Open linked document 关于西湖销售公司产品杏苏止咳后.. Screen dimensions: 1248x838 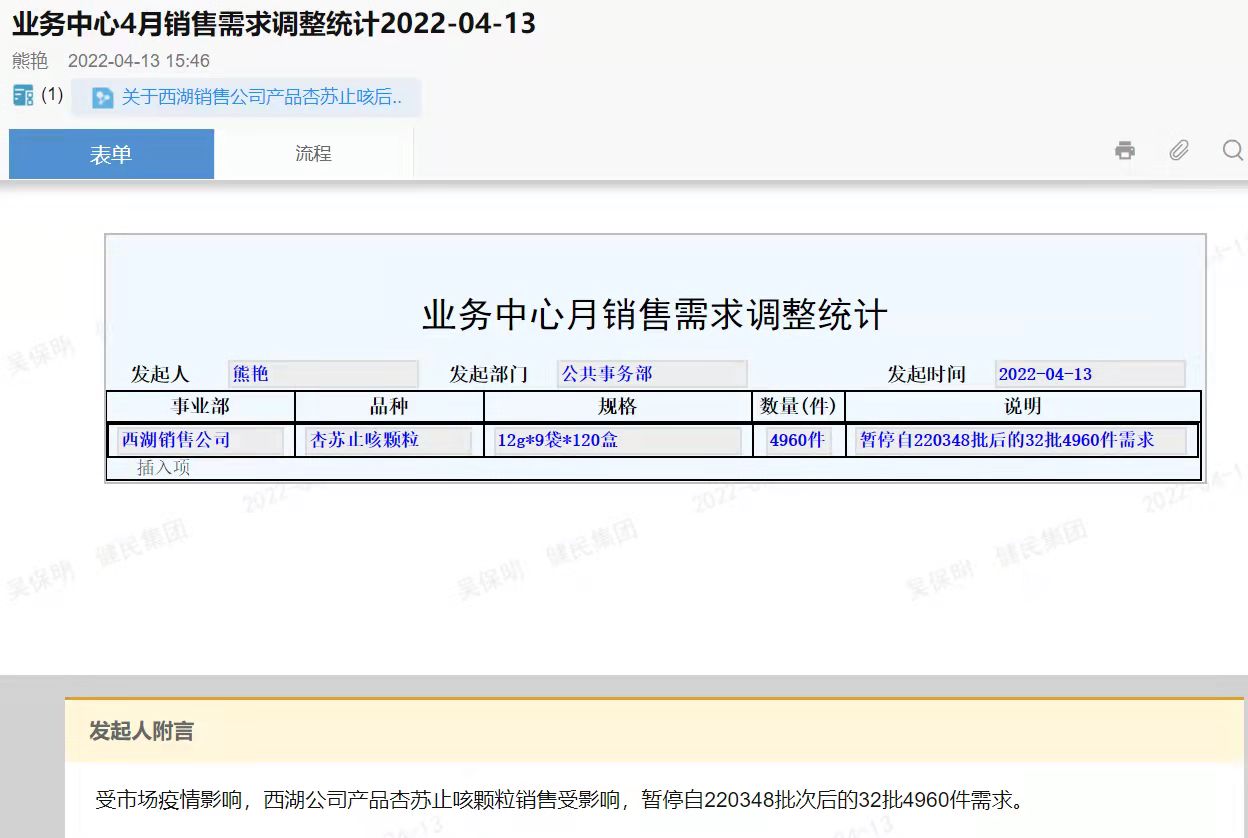pos(262,97)
